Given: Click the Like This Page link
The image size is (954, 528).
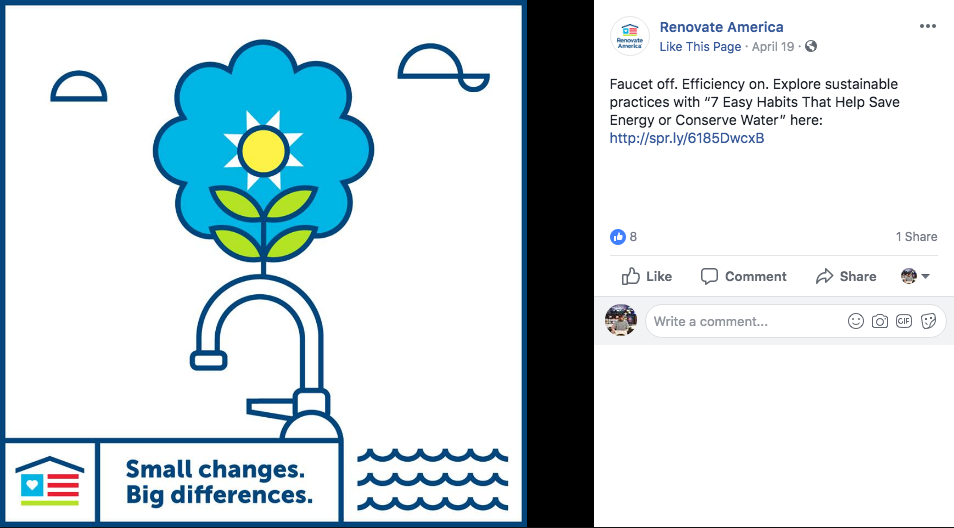Looking at the screenshot, I should (700, 46).
